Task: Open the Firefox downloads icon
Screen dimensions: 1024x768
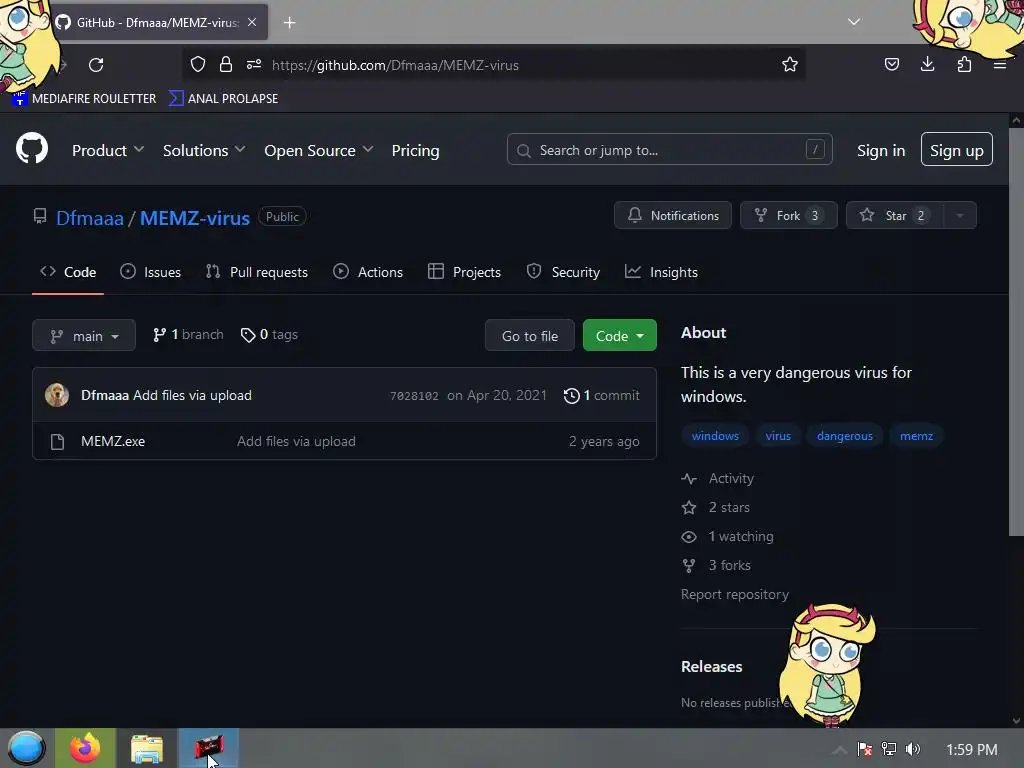Action: pos(927,64)
